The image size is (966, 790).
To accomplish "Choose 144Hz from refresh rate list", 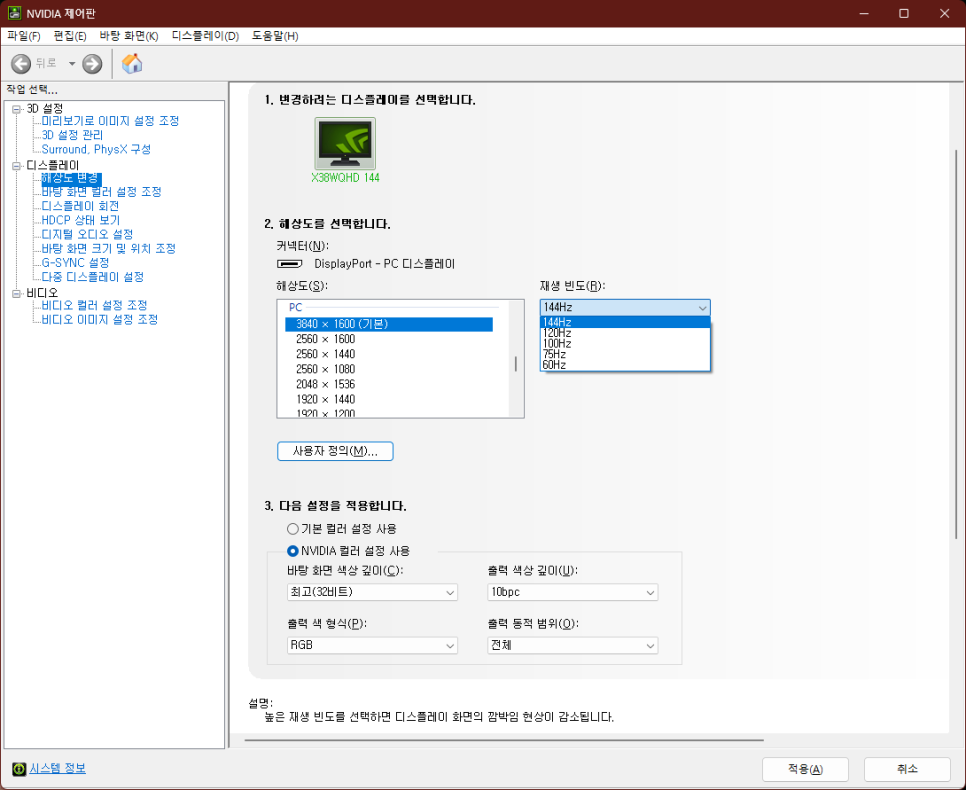I will [x=625, y=322].
